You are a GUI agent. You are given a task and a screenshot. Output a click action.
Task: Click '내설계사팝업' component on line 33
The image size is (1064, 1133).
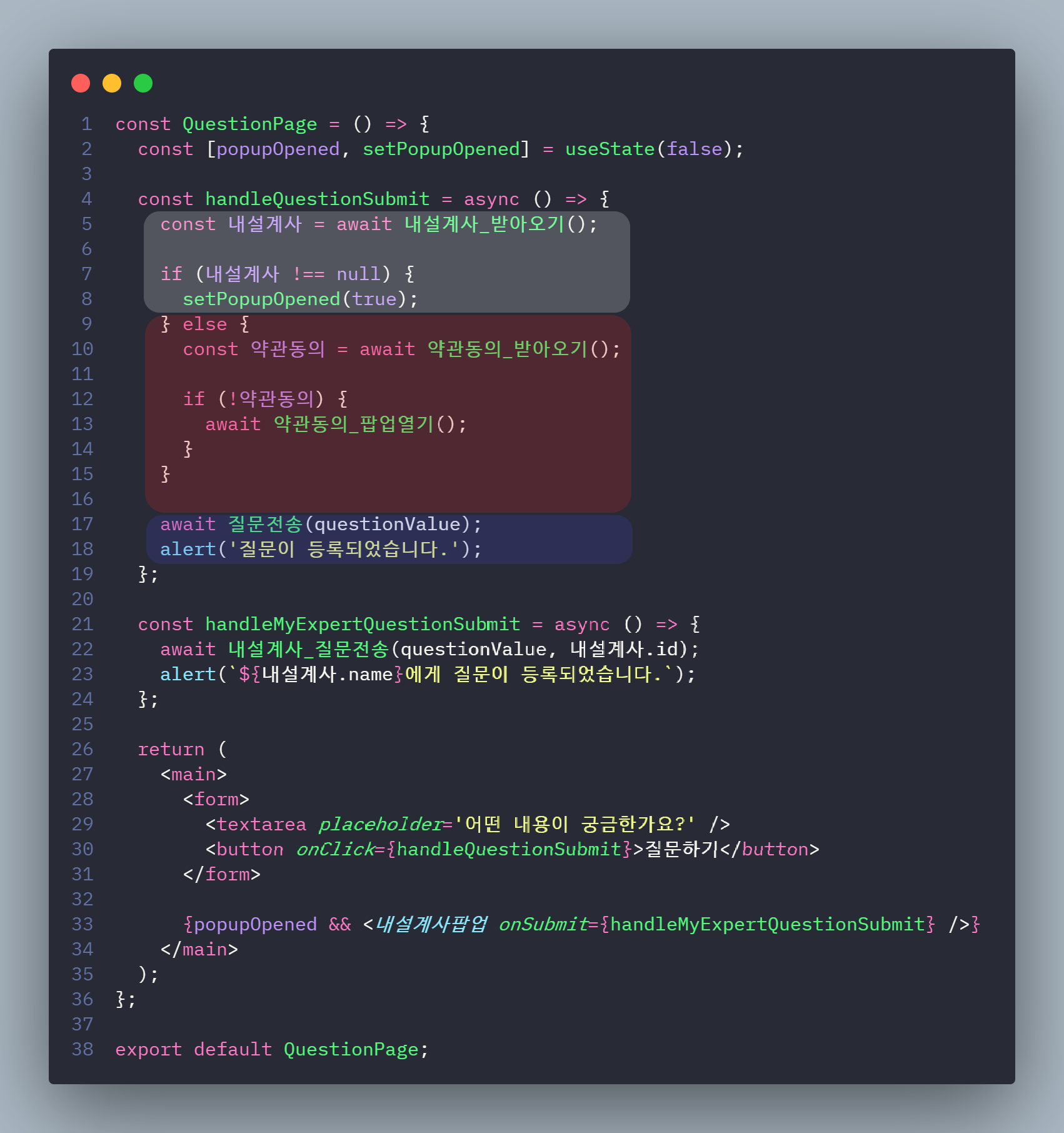coord(431,924)
